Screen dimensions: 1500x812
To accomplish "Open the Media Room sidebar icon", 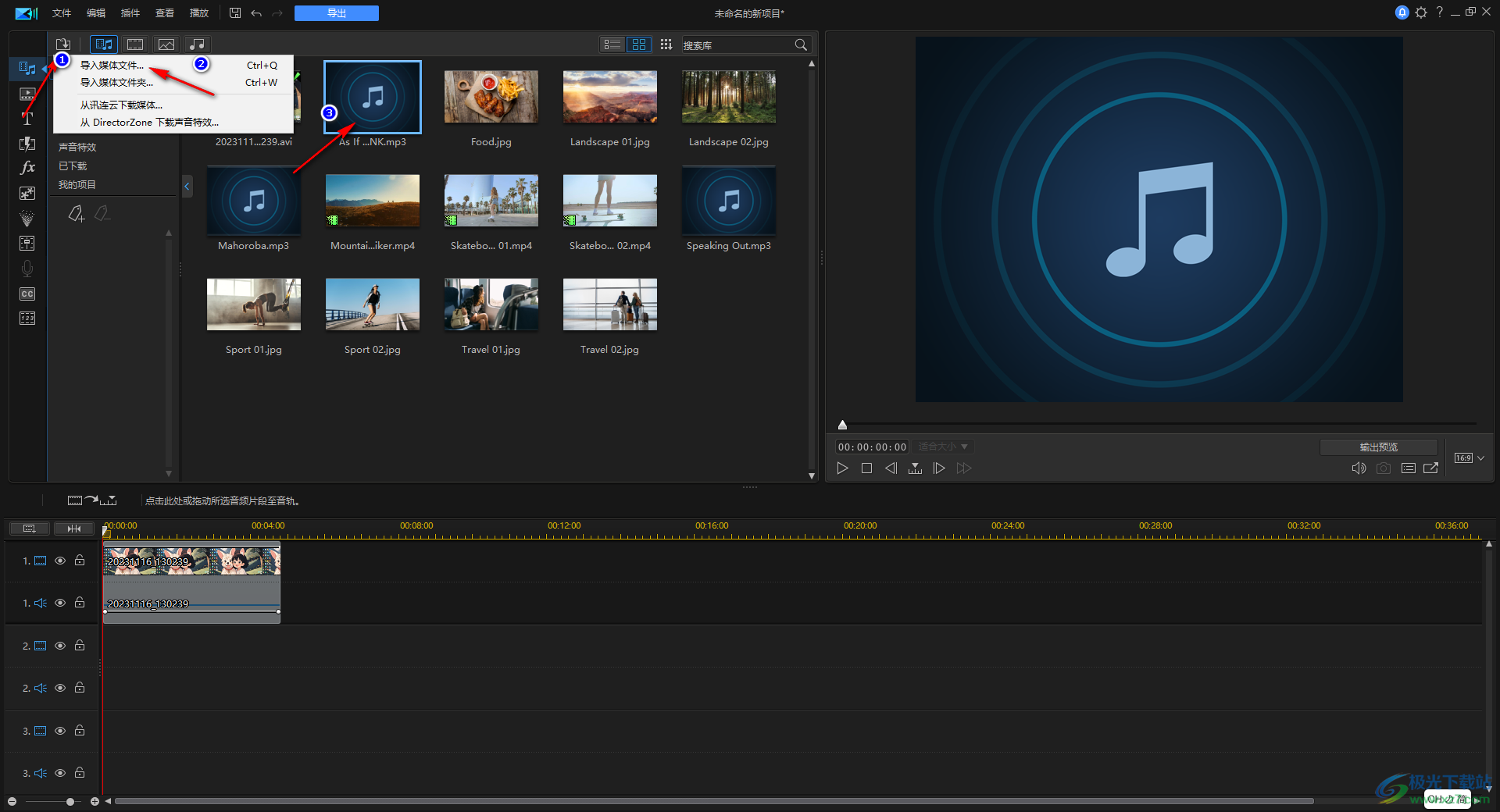I will coord(27,69).
